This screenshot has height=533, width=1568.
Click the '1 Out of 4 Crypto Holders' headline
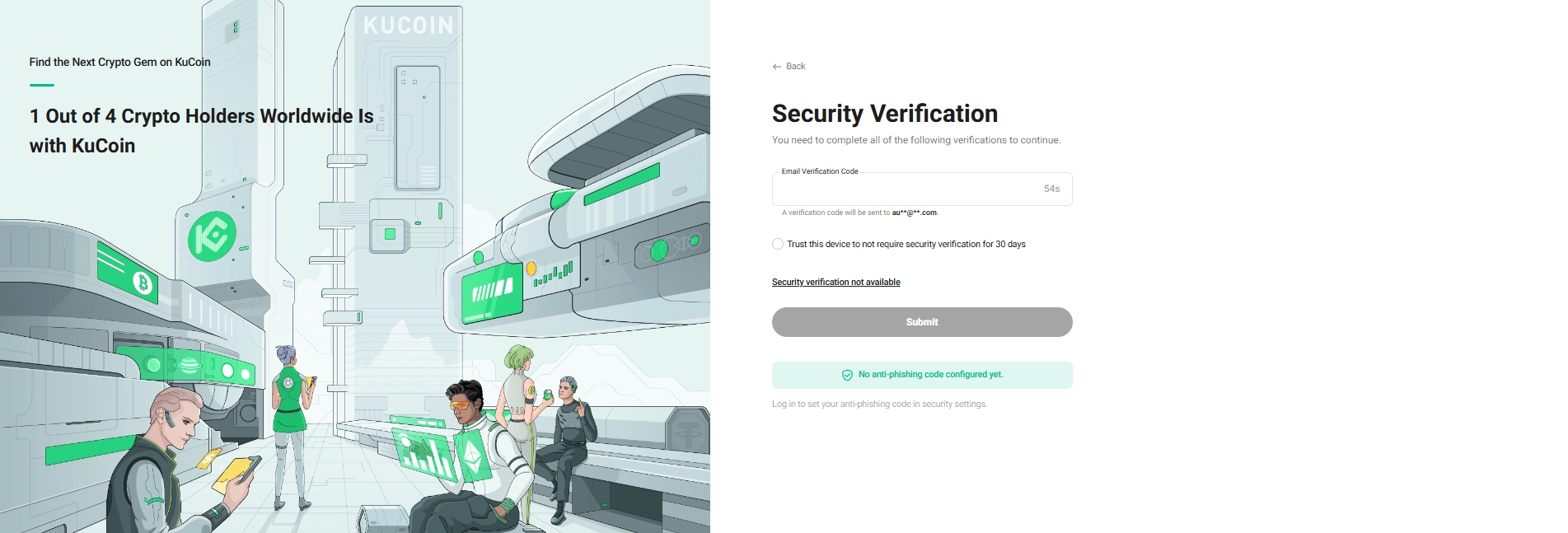(x=201, y=130)
